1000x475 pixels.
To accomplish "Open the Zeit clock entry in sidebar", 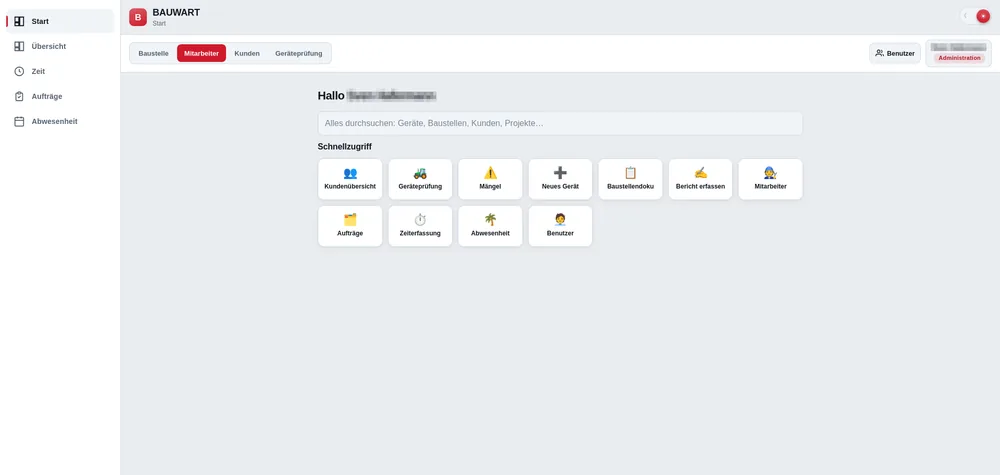I will click(60, 71).
